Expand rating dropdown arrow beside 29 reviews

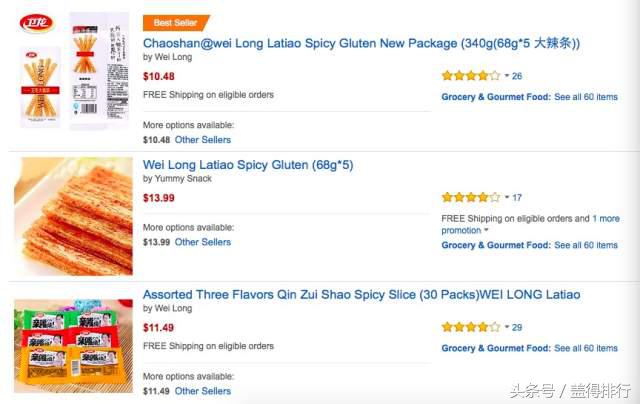(506, 327)
